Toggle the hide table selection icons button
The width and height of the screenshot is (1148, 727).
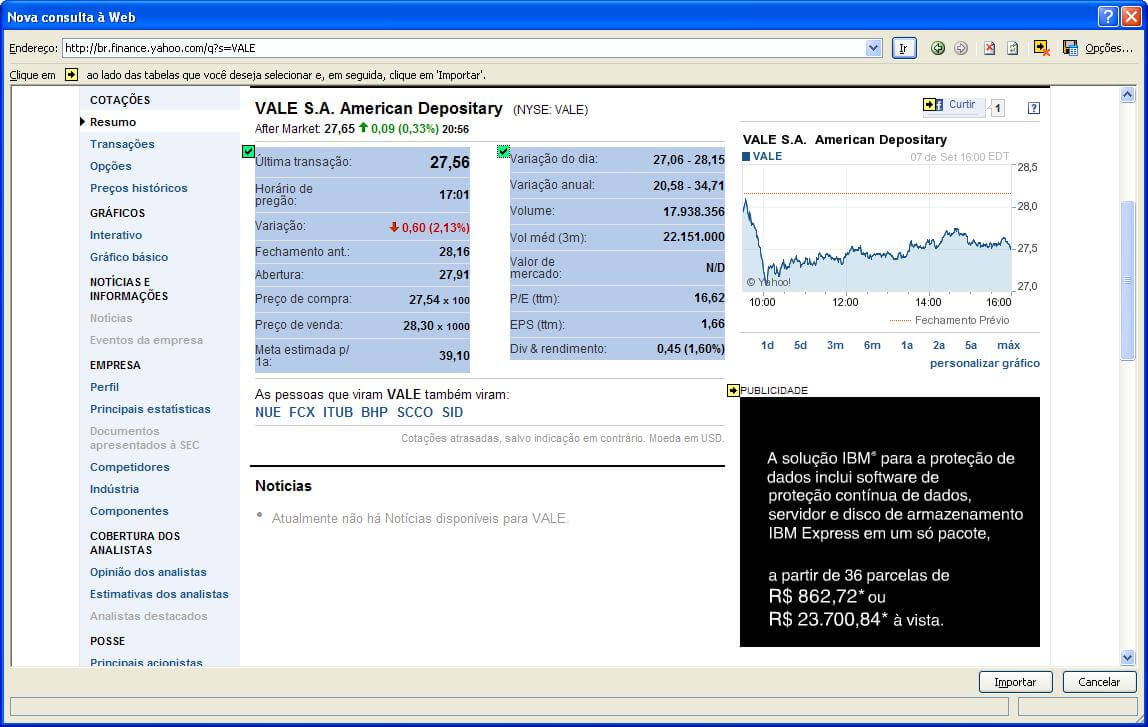pos(1041,48)
